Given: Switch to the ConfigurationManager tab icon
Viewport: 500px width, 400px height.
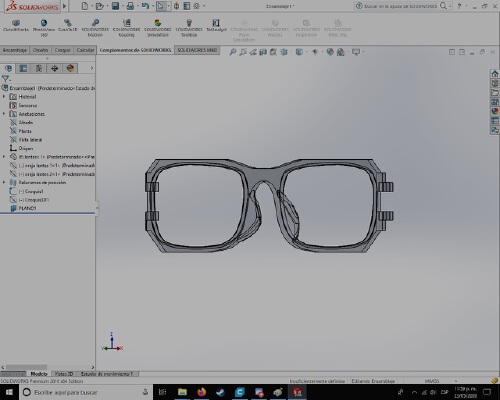Looking at the screenshot, I should (39, 68).
